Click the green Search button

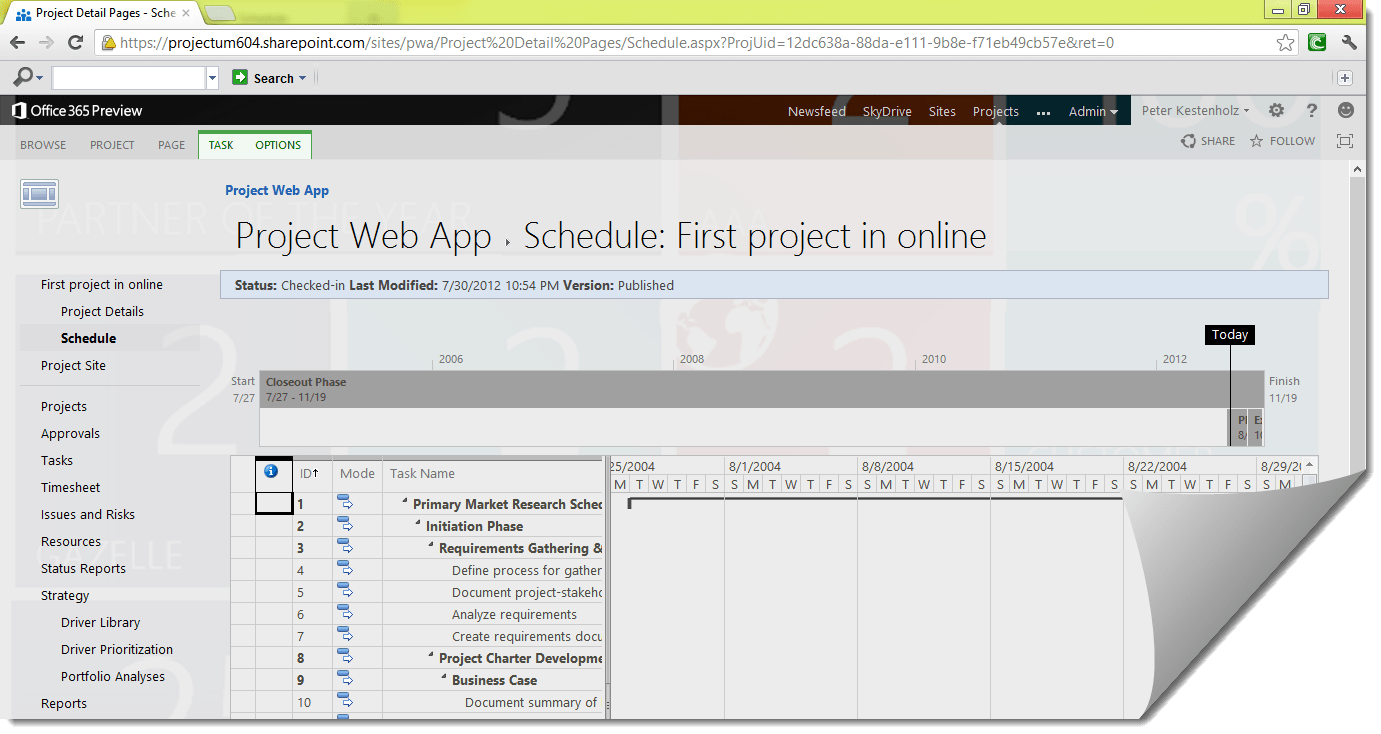tap(263, 78)
